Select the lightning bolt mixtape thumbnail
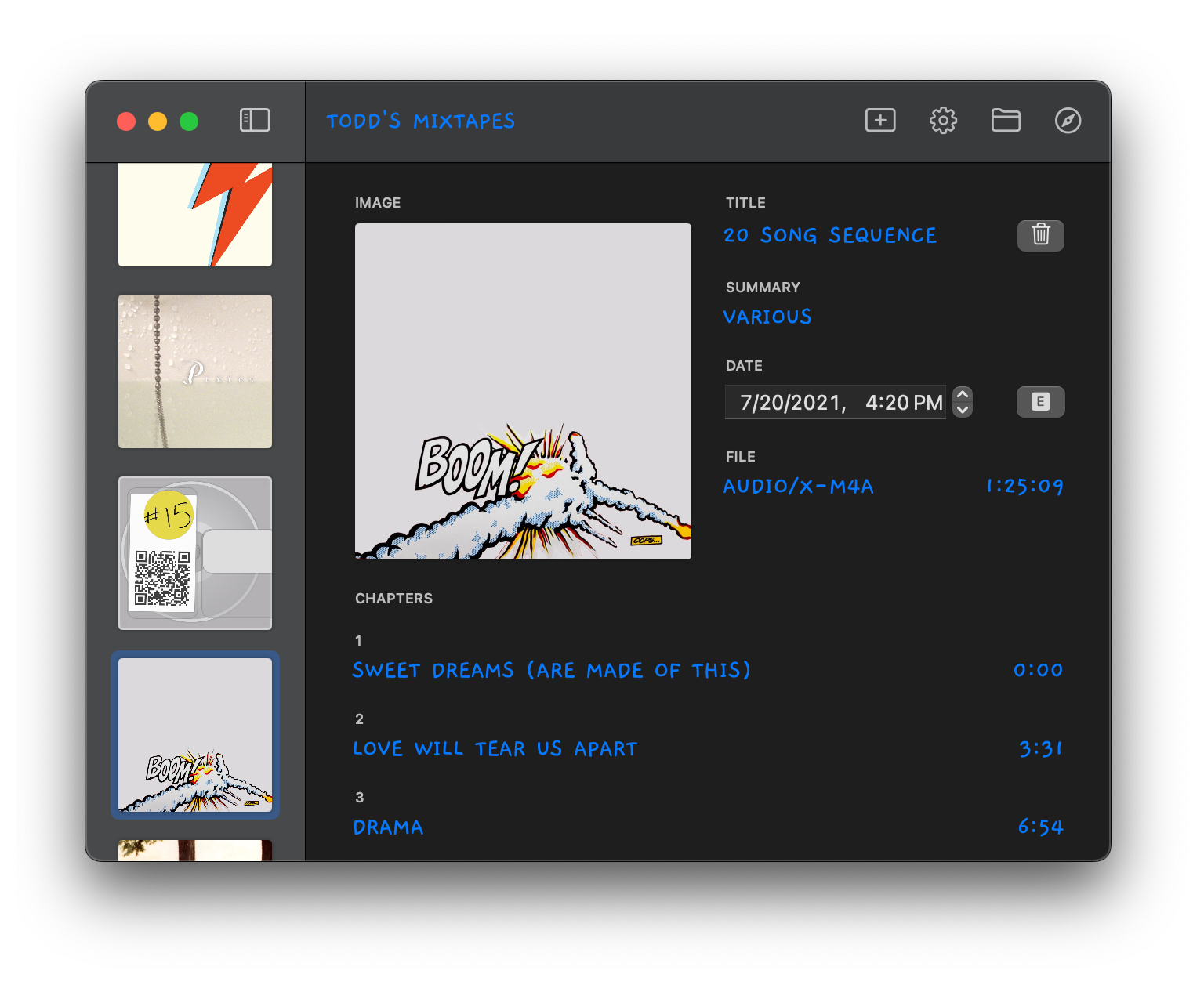The height and width of the screenshot is (1003, 1204). coord(195,215)
